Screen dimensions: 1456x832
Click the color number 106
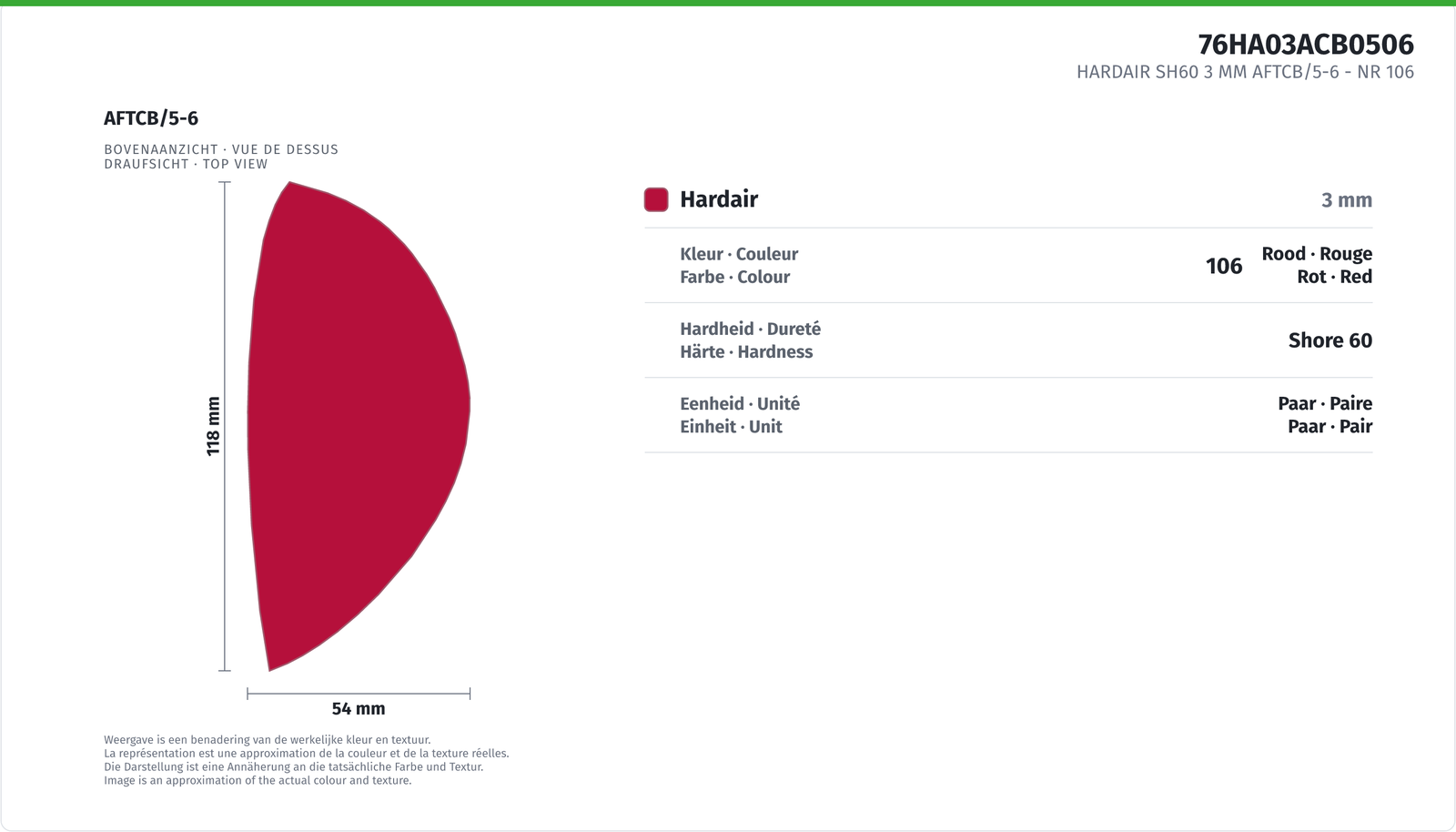click(1224, 266)
